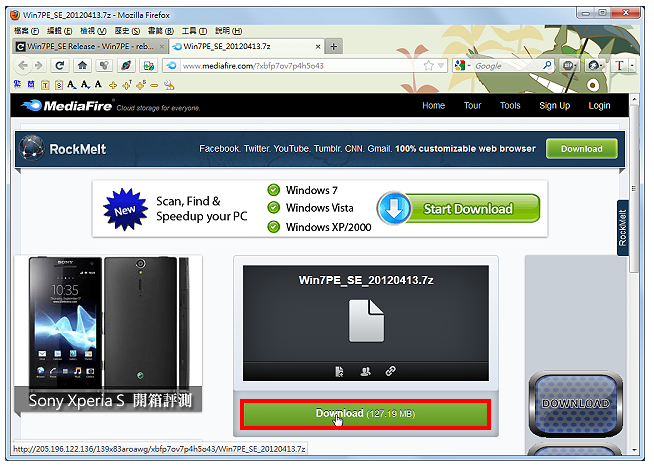Click the Google search magnifier icon
The image size is (654, 467).
tap(547, 65)
